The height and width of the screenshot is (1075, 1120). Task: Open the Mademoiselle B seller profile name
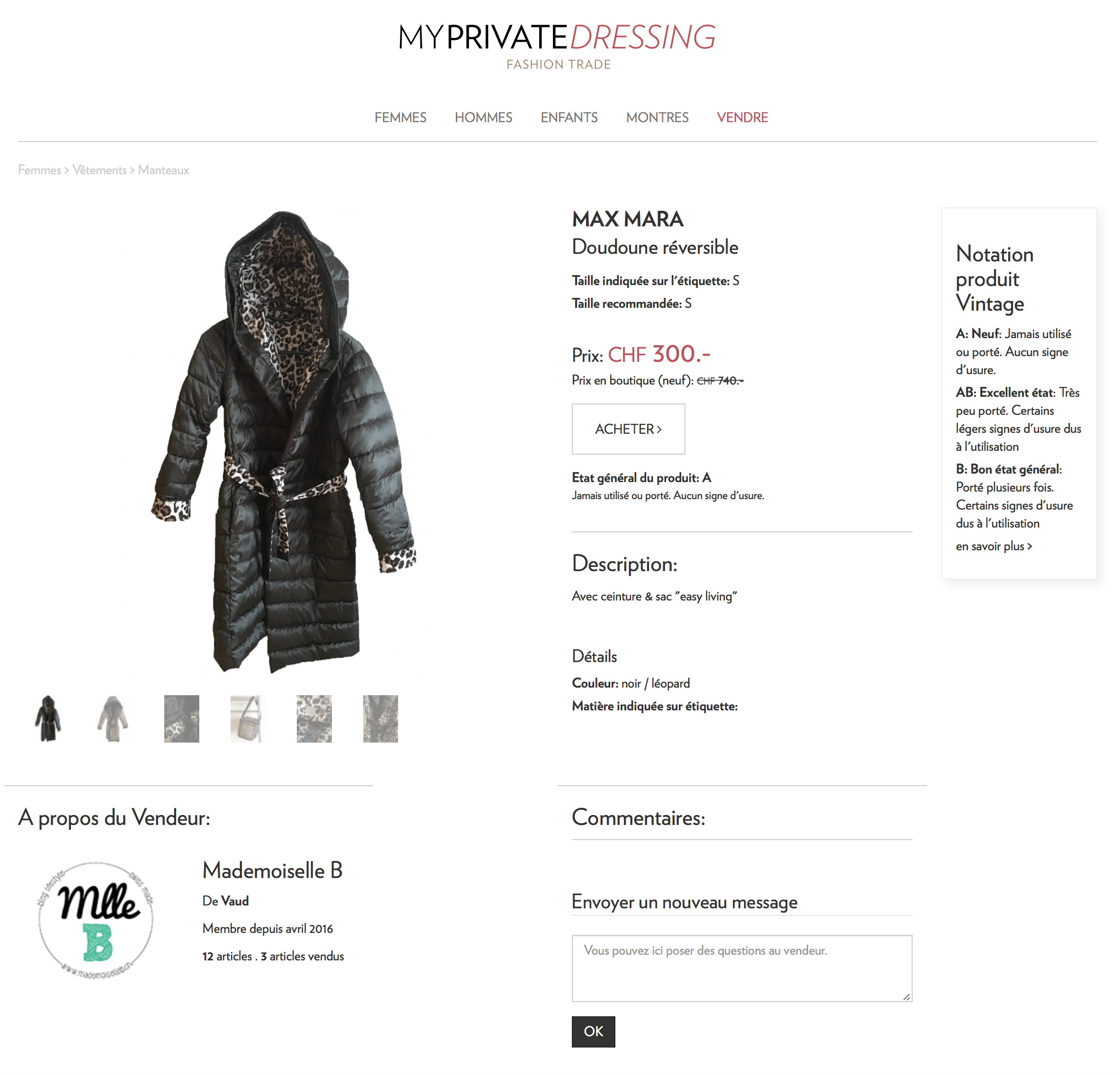(273, 870)
